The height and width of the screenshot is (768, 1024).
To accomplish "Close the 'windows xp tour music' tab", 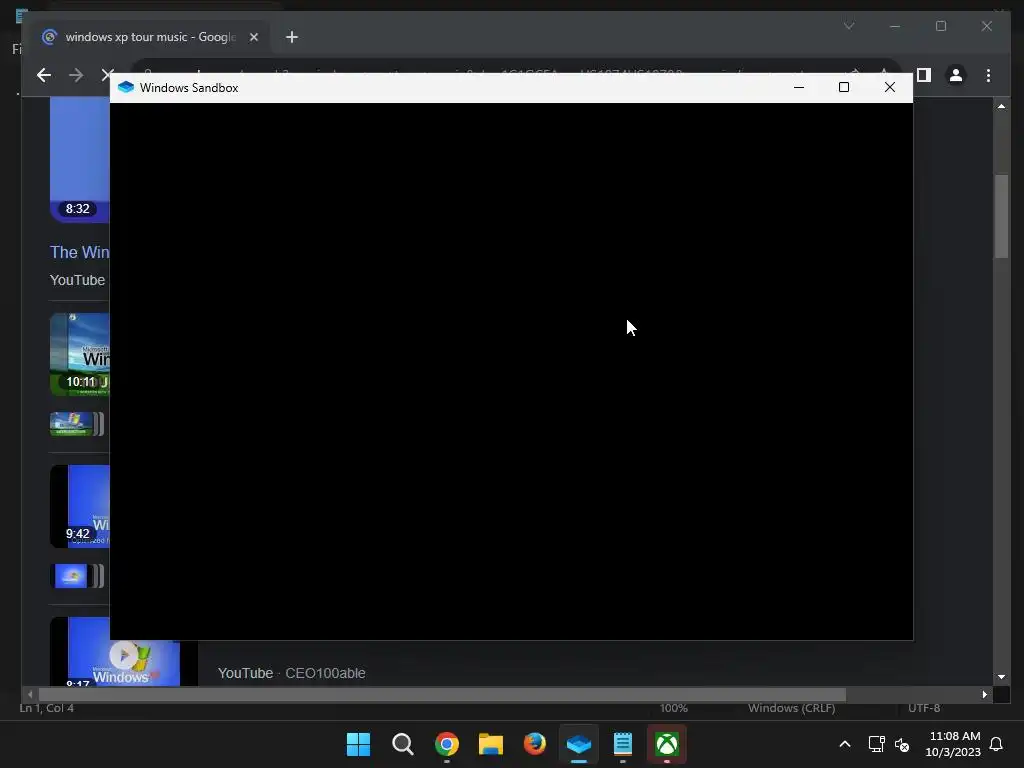I will click(254, 37).
